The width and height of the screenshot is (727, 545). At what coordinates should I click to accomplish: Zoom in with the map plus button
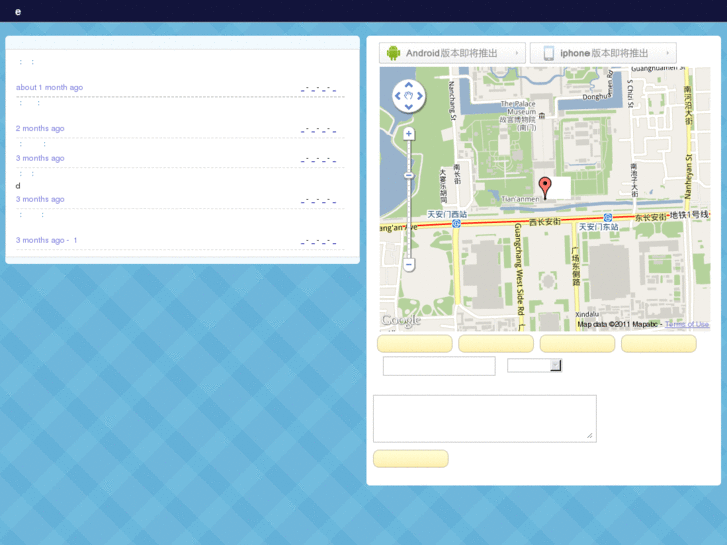tap(408, 134)
